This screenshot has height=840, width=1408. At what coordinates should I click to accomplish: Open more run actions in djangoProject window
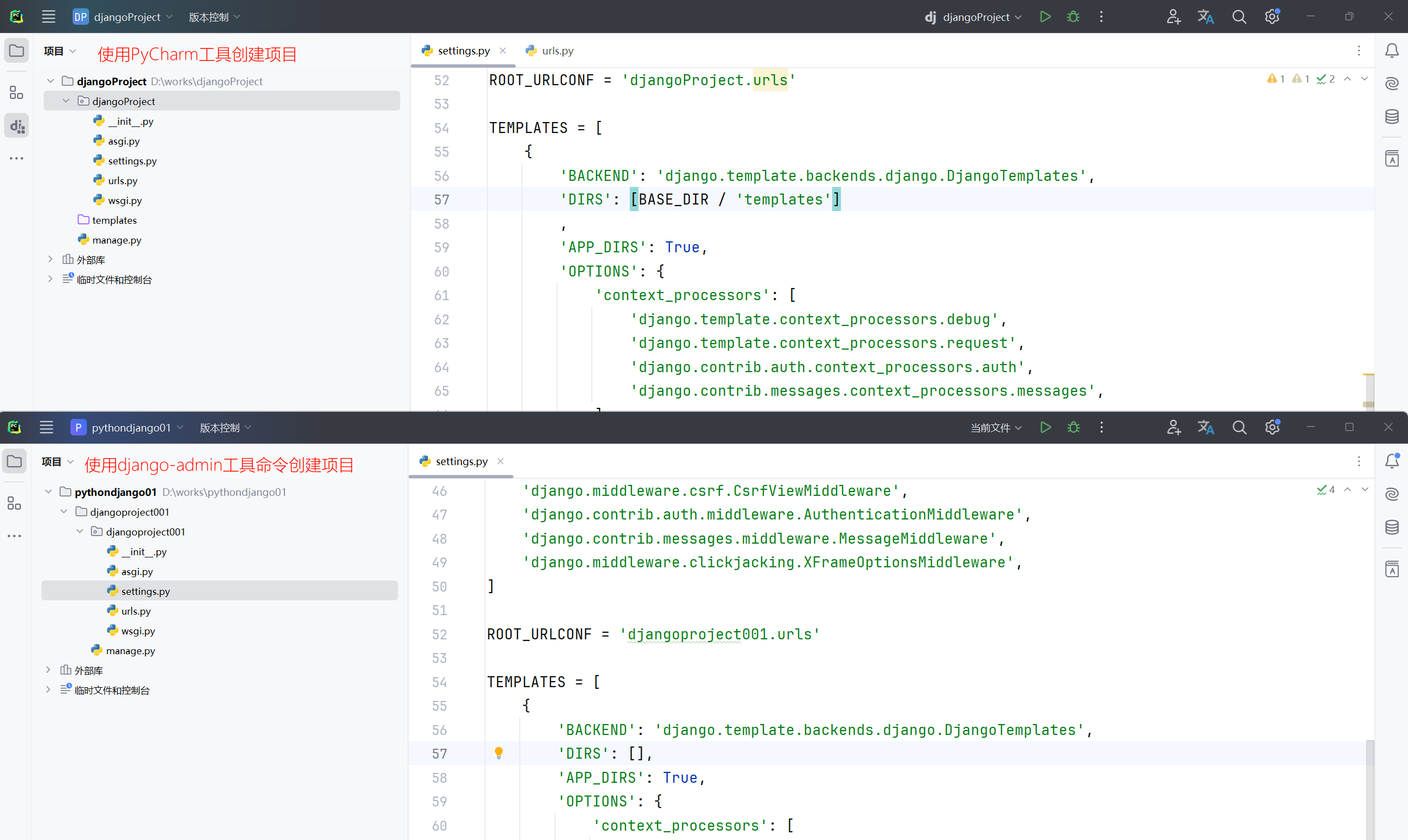[1101, 17]
